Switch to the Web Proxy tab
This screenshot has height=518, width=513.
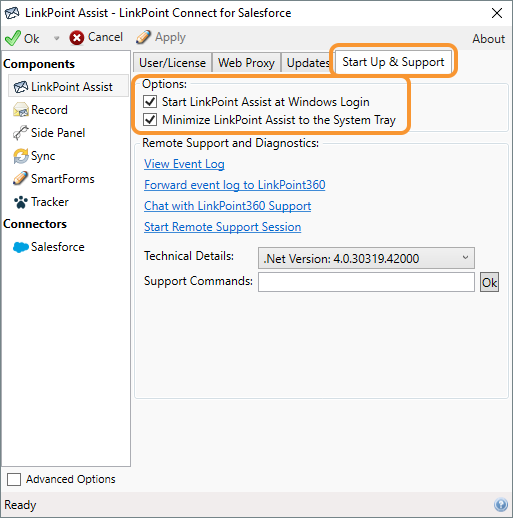246,63
